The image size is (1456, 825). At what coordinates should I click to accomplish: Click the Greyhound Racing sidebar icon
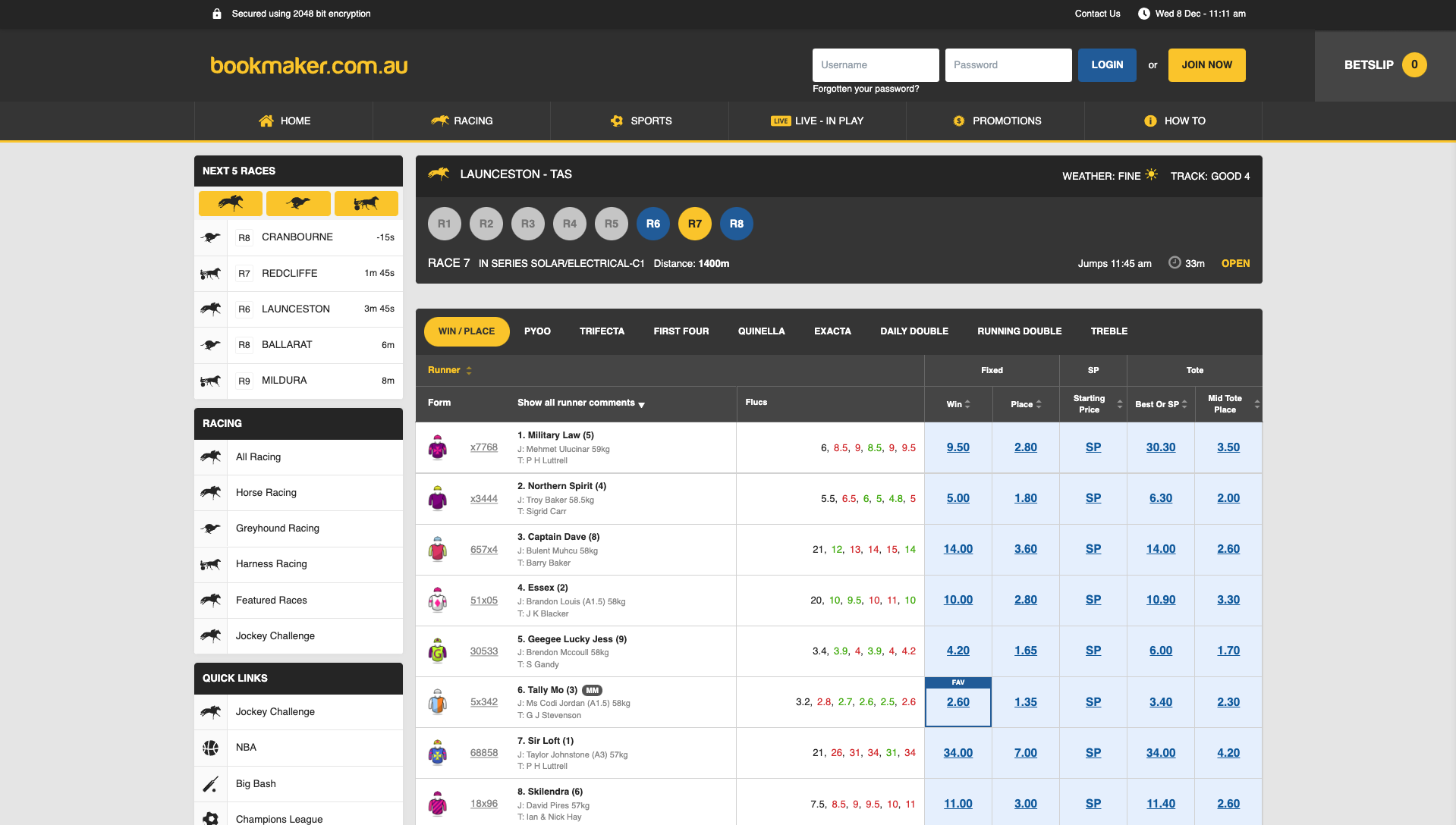[211, 529]
